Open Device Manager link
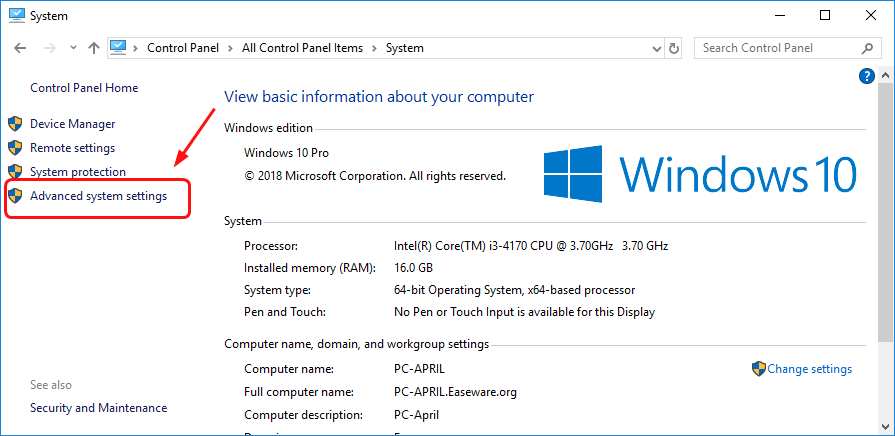Screen dimensions: 895x436 pyautogui.click(x=72, y=124)
